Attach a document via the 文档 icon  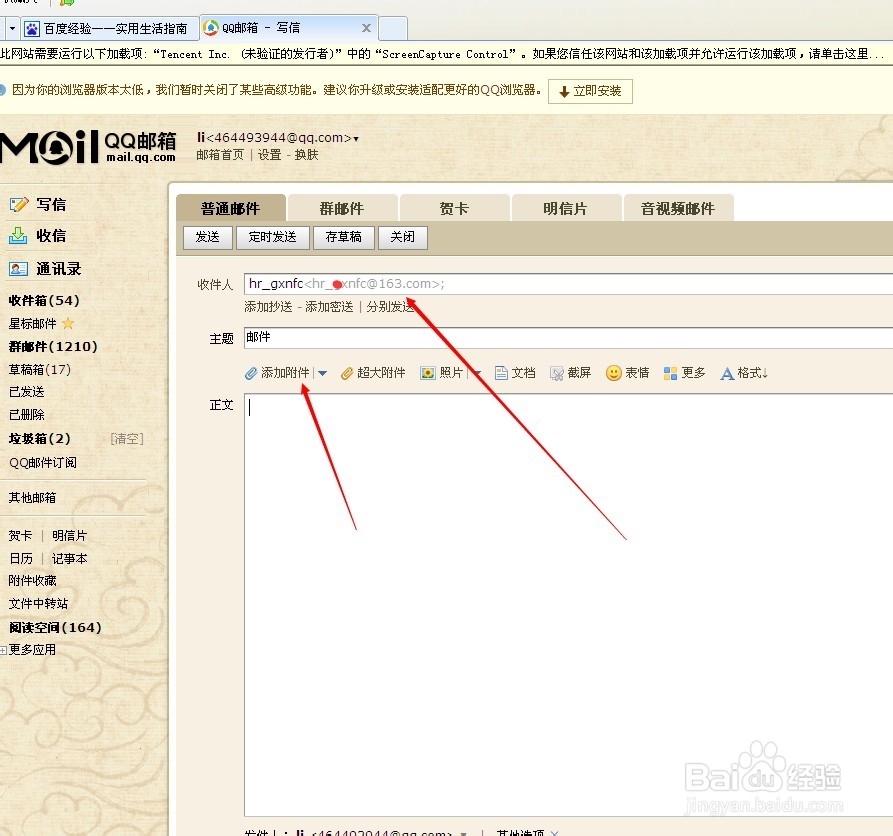pos(503,372)
